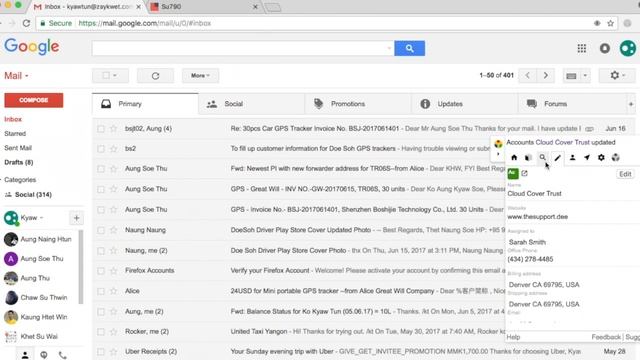Screen dimensions: 640x360
Task: Open Gmail settings gear
Action: 617,76
